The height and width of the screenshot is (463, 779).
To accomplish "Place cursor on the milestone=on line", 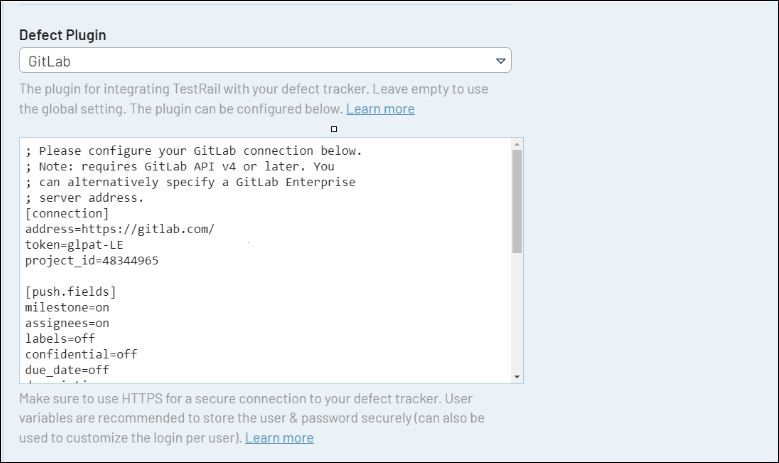I will point(67,308).
